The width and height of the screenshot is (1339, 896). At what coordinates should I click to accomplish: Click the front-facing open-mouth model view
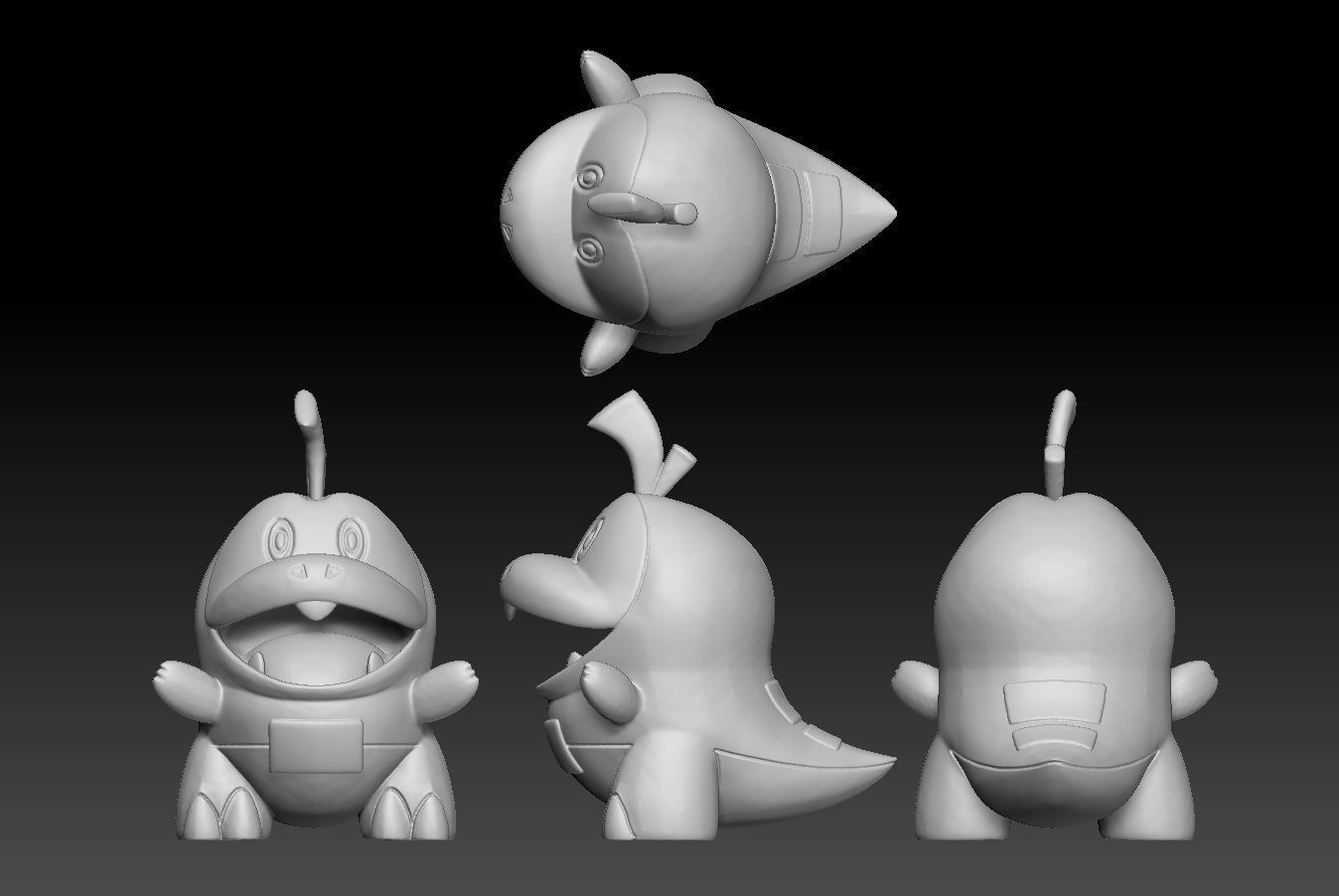pos(318,616)
